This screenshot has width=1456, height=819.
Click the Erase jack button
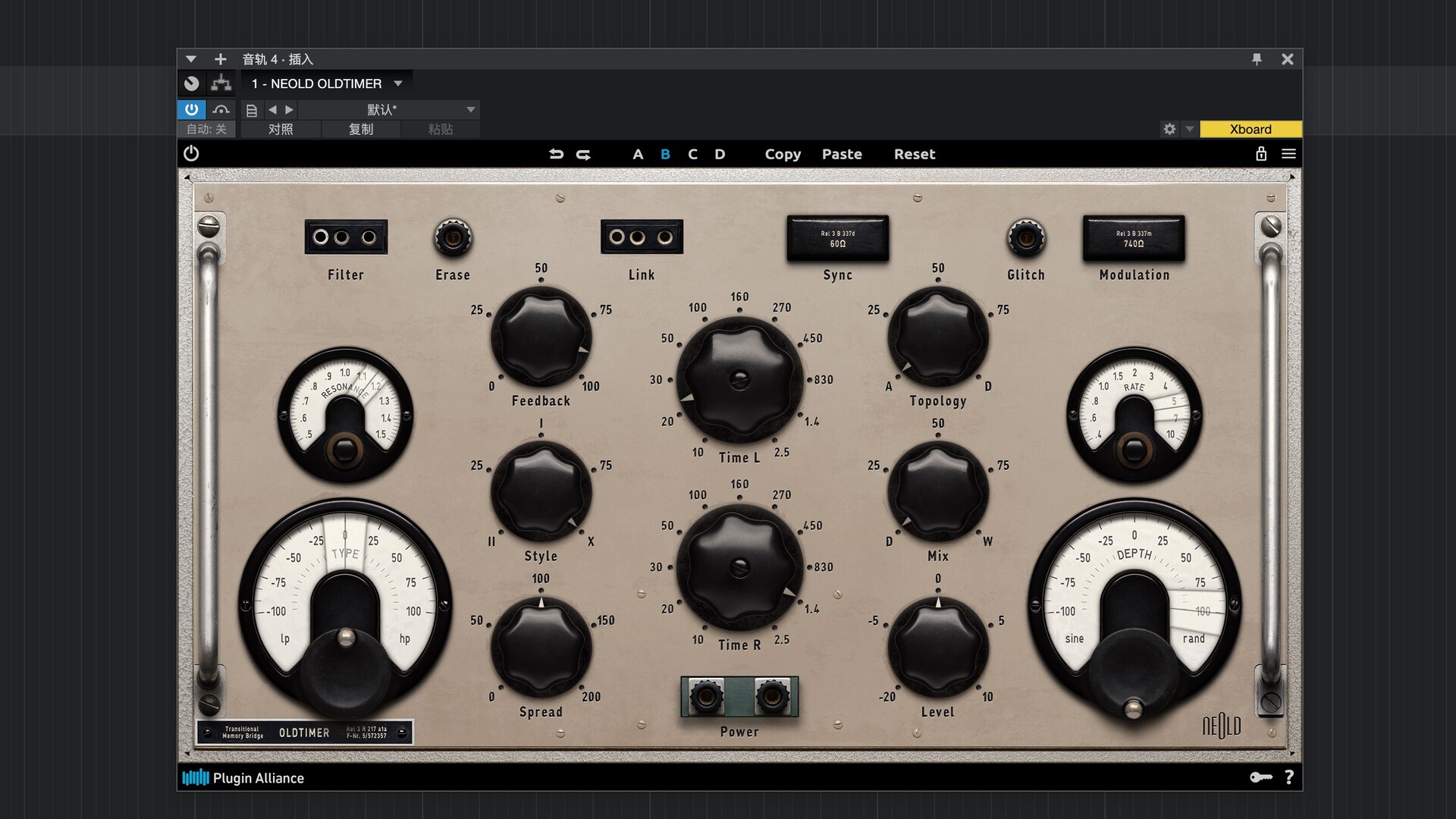(x=453, y=238)
